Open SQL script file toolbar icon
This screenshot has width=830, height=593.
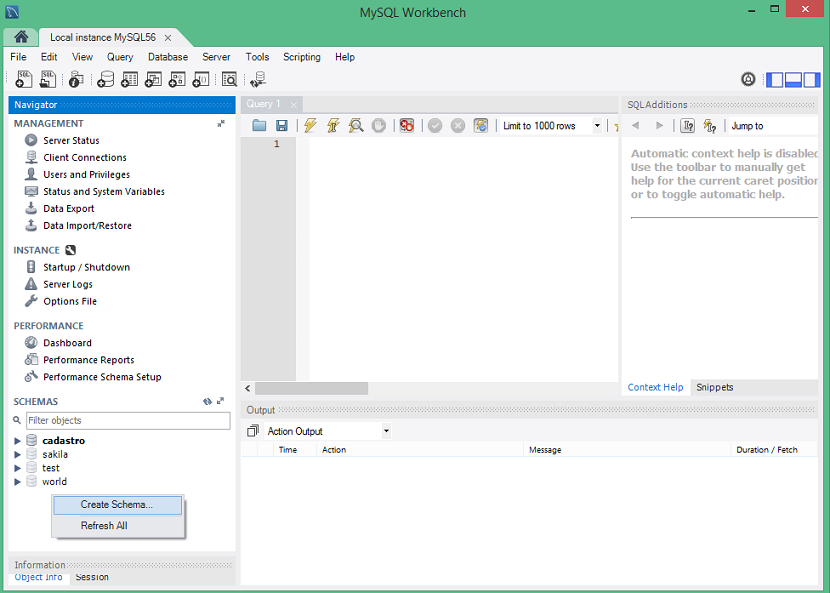click(48, 79)
